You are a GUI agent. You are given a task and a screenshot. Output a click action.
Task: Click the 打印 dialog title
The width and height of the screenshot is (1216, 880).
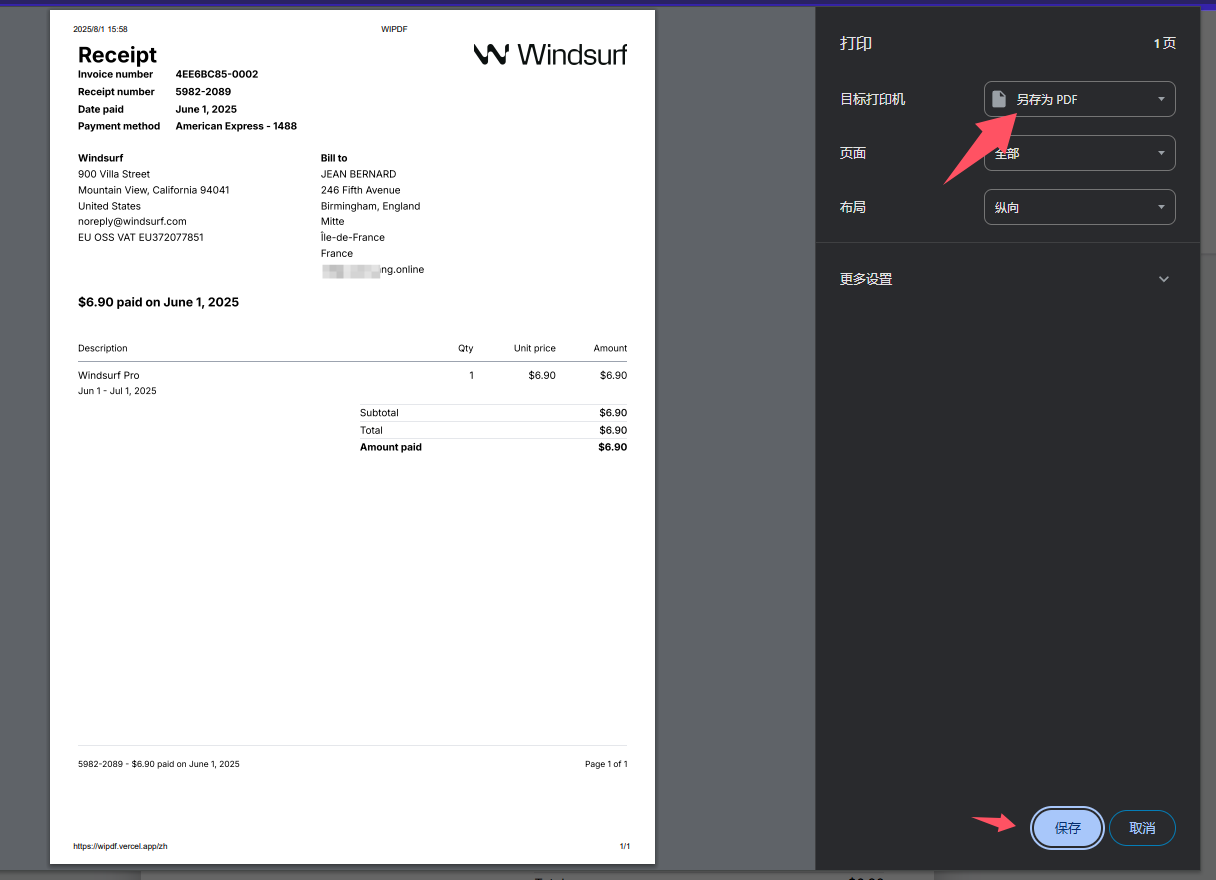coord(856,44)
